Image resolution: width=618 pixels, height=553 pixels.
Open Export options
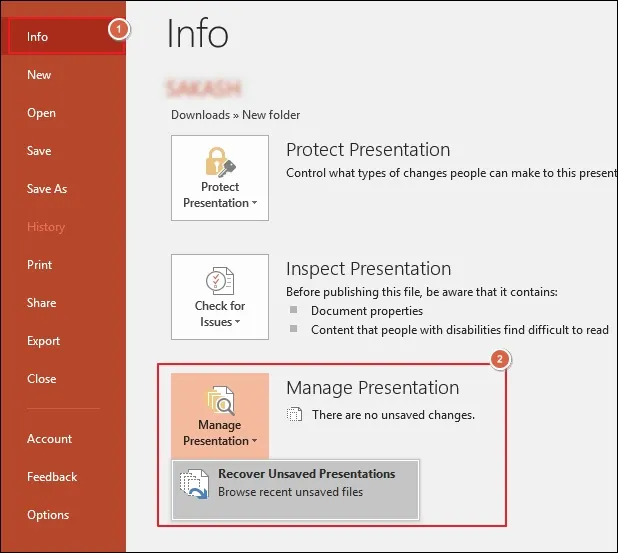(x=43, y=341)
